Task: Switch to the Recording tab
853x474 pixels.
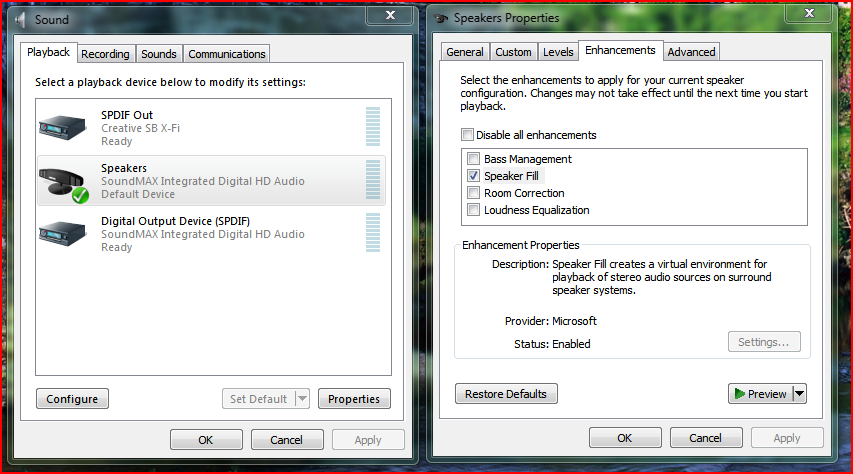Action: click(106, 54)
